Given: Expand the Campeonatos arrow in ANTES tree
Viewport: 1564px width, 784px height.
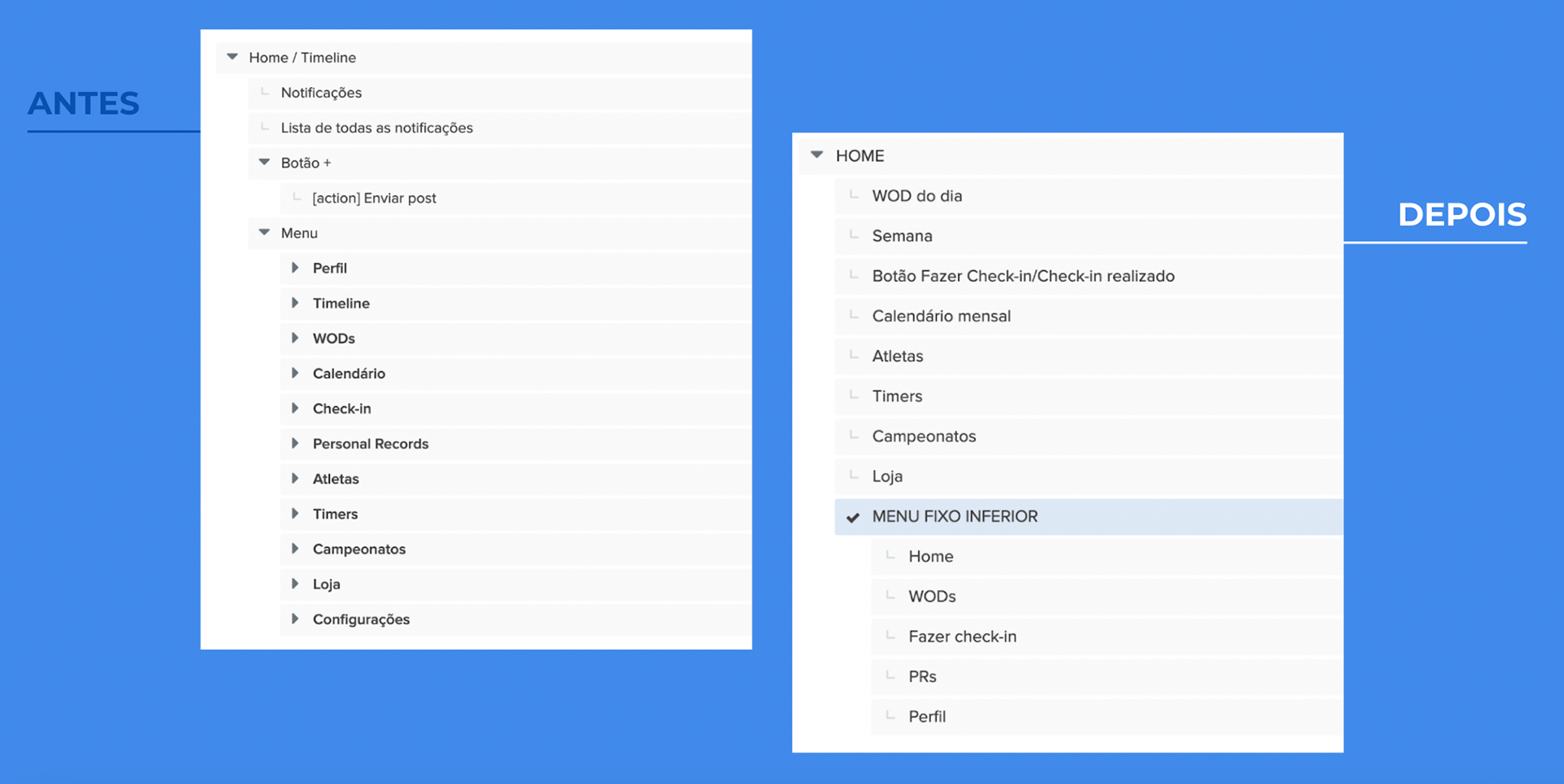Looking at the screenshot, I should (x=295, y=549).
